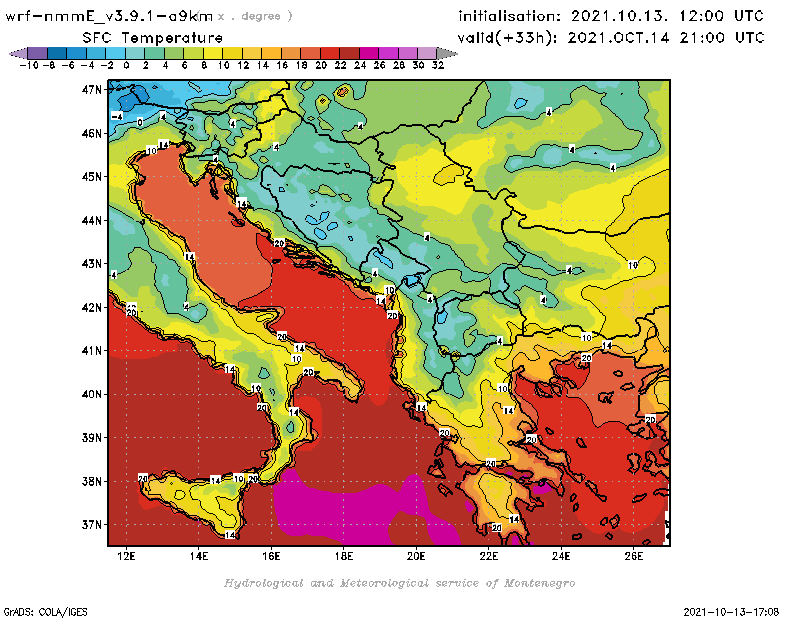Screen dimensions: 800x618
Task: Click the '44N' latitude label
Action: [92, 220]
